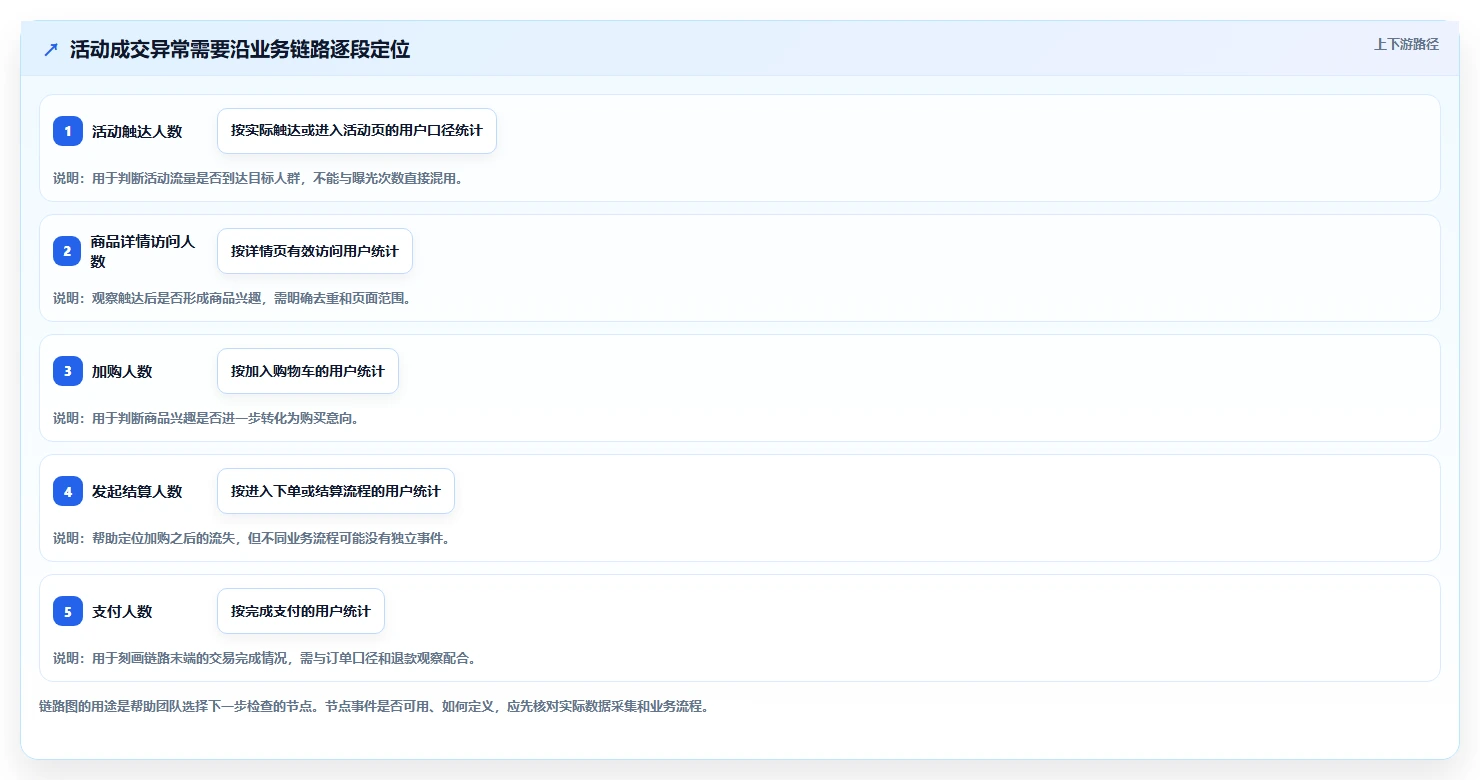Click the 按详情页有效访问用户统计 chip

click(x=315, y=251)
